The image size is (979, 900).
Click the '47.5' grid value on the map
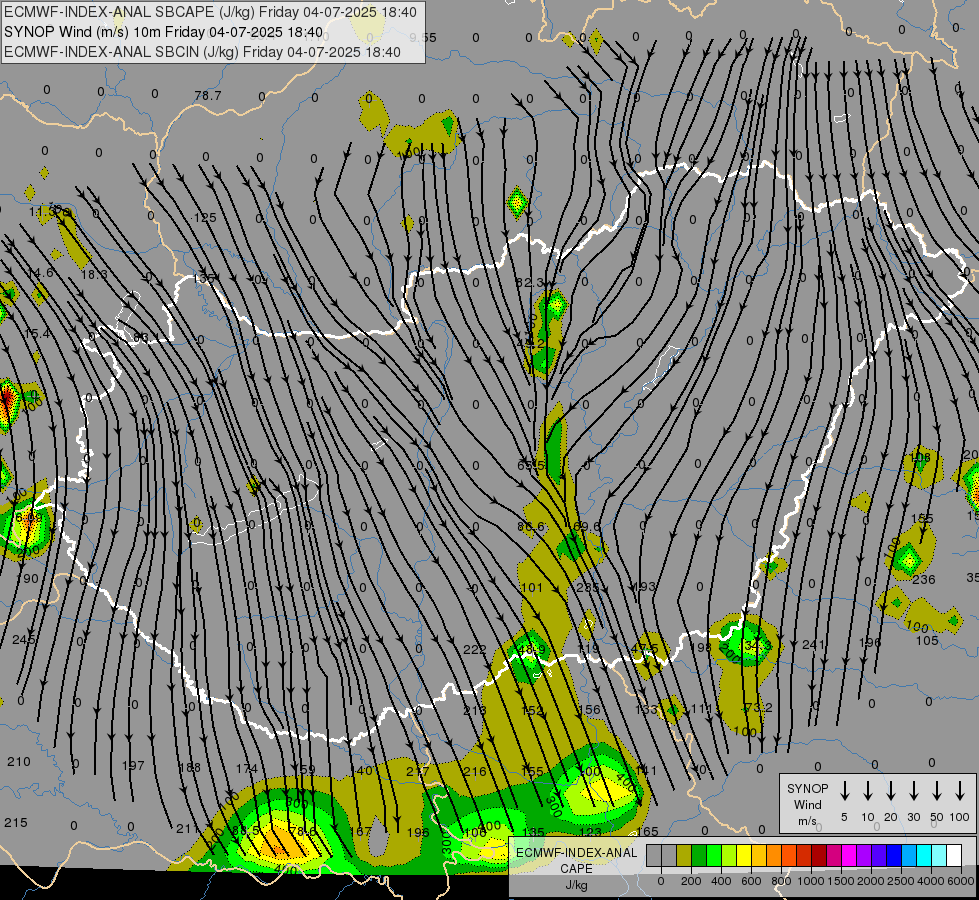coord(645,648)
